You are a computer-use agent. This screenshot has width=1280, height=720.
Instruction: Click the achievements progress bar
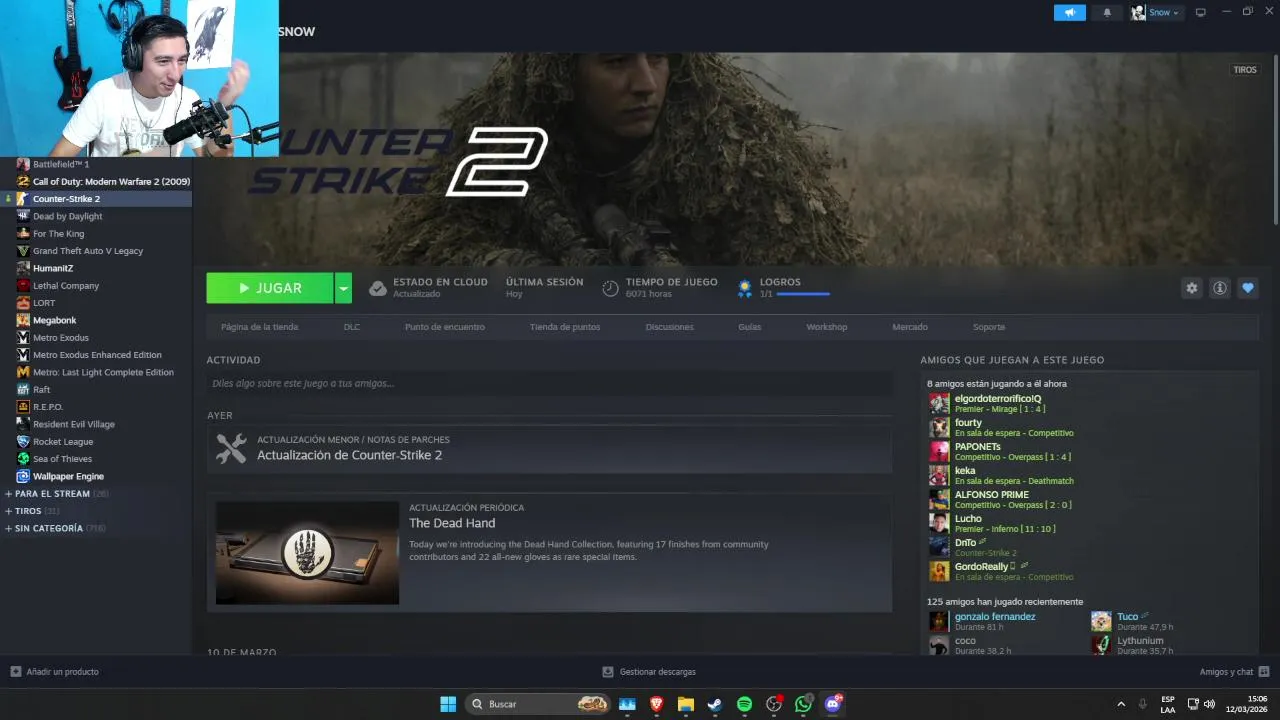pos(803,294)
